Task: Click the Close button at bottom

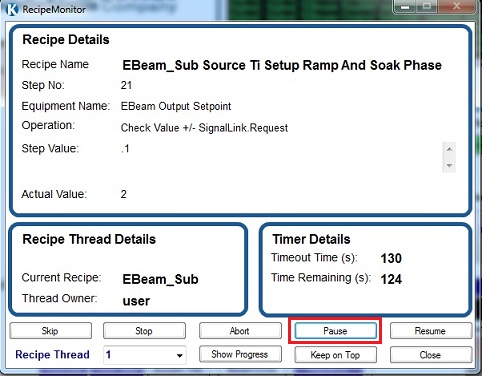Action: click(x=431, y=355)
